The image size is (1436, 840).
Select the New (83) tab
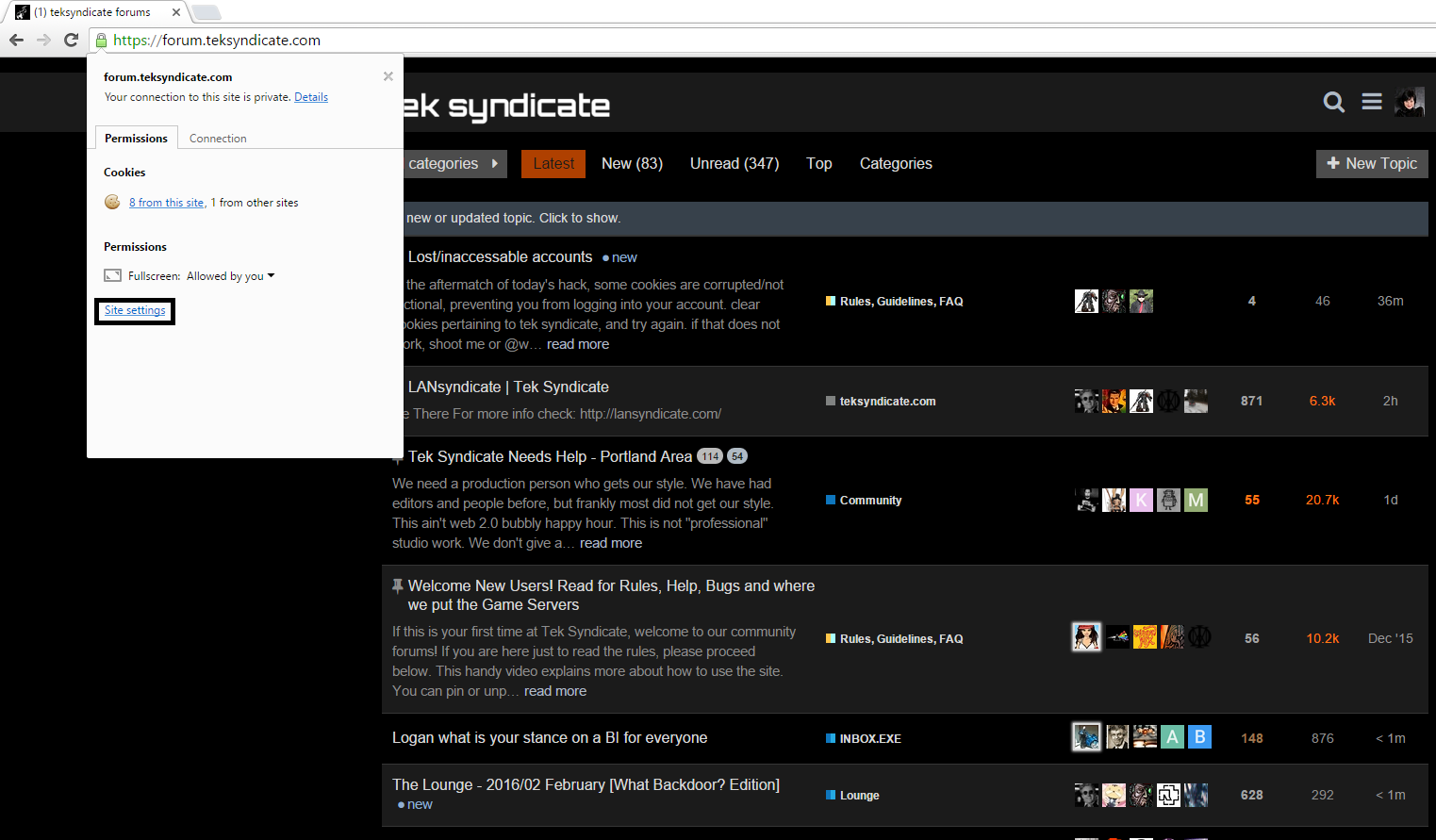tap(632, 164)
